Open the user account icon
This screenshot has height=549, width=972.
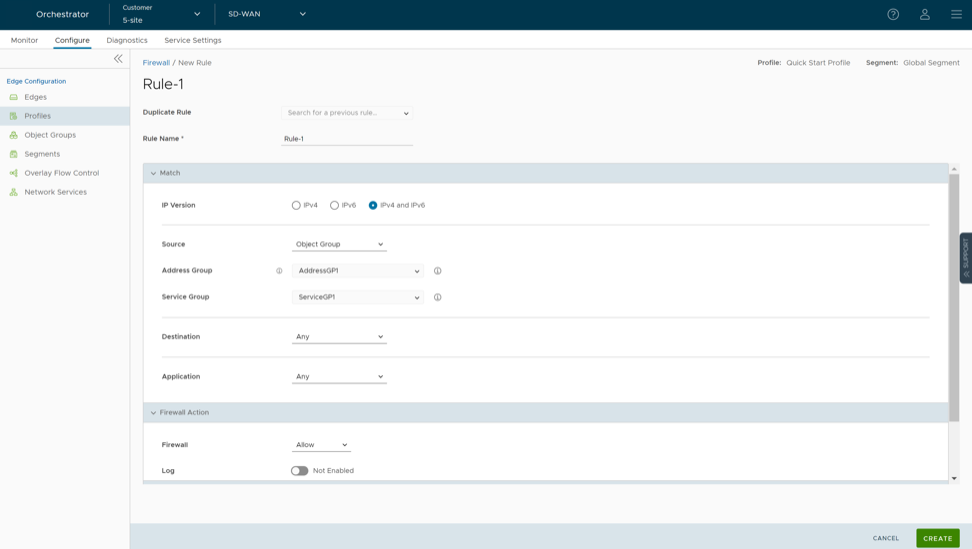[x=925, y=14]
